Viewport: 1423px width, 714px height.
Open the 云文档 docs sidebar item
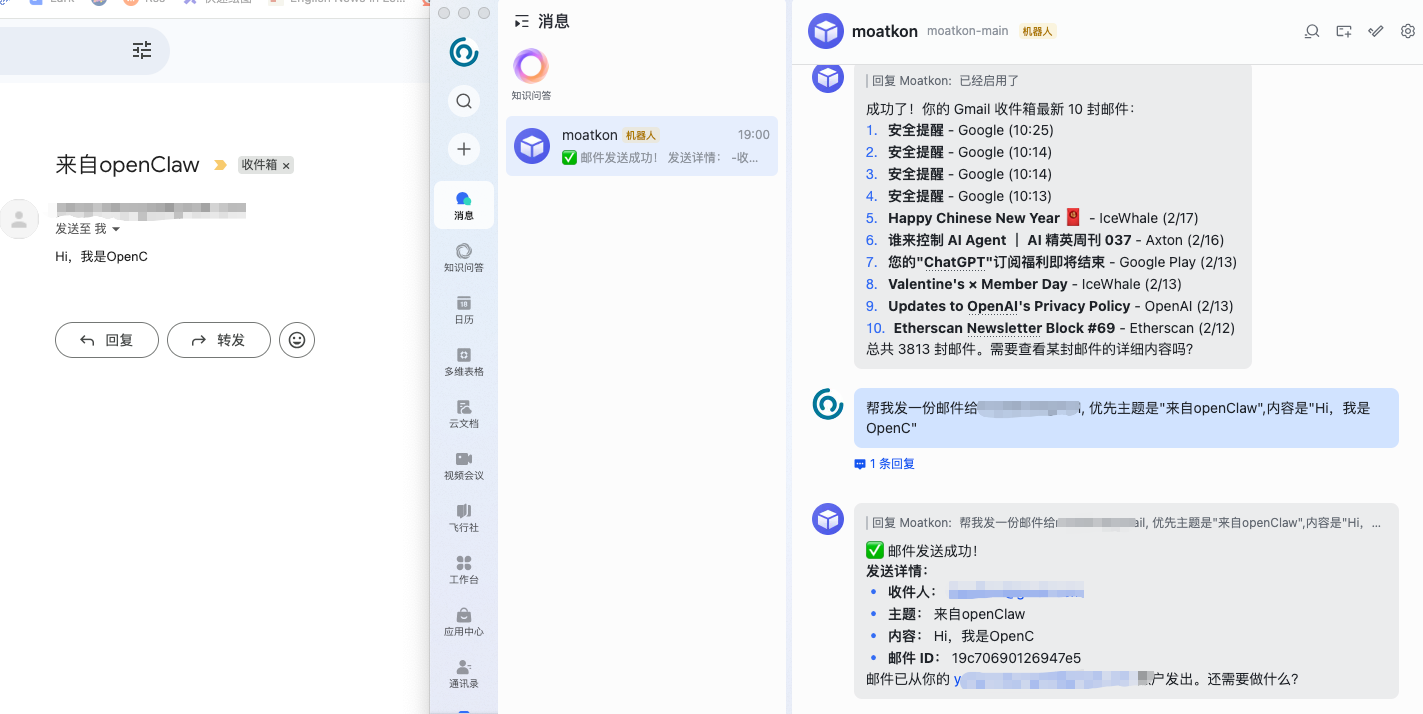464,413
